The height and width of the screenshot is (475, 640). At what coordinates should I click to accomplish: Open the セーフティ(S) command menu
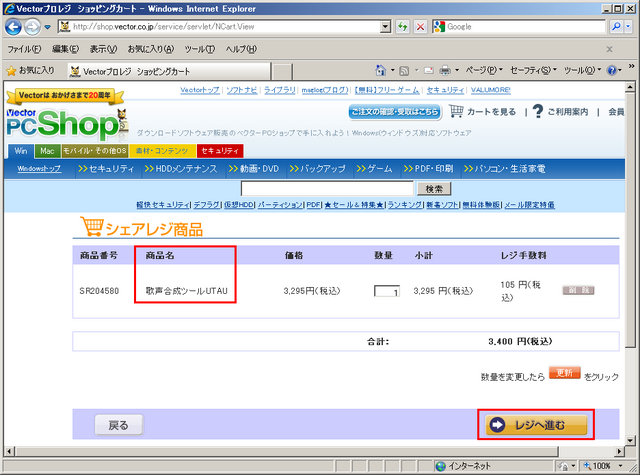click(533, 70)
